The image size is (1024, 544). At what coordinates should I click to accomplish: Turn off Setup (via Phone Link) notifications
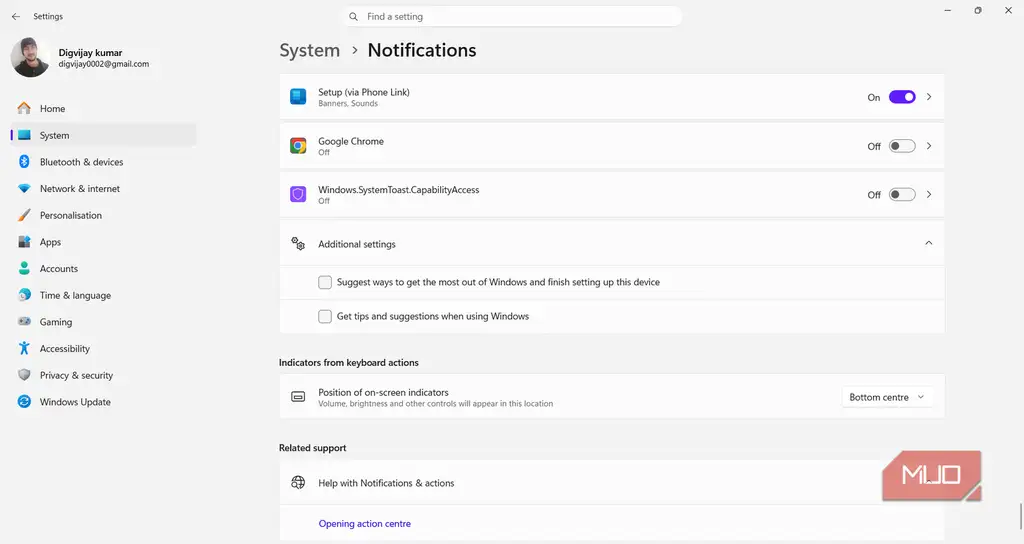click(x=902, y=97)
